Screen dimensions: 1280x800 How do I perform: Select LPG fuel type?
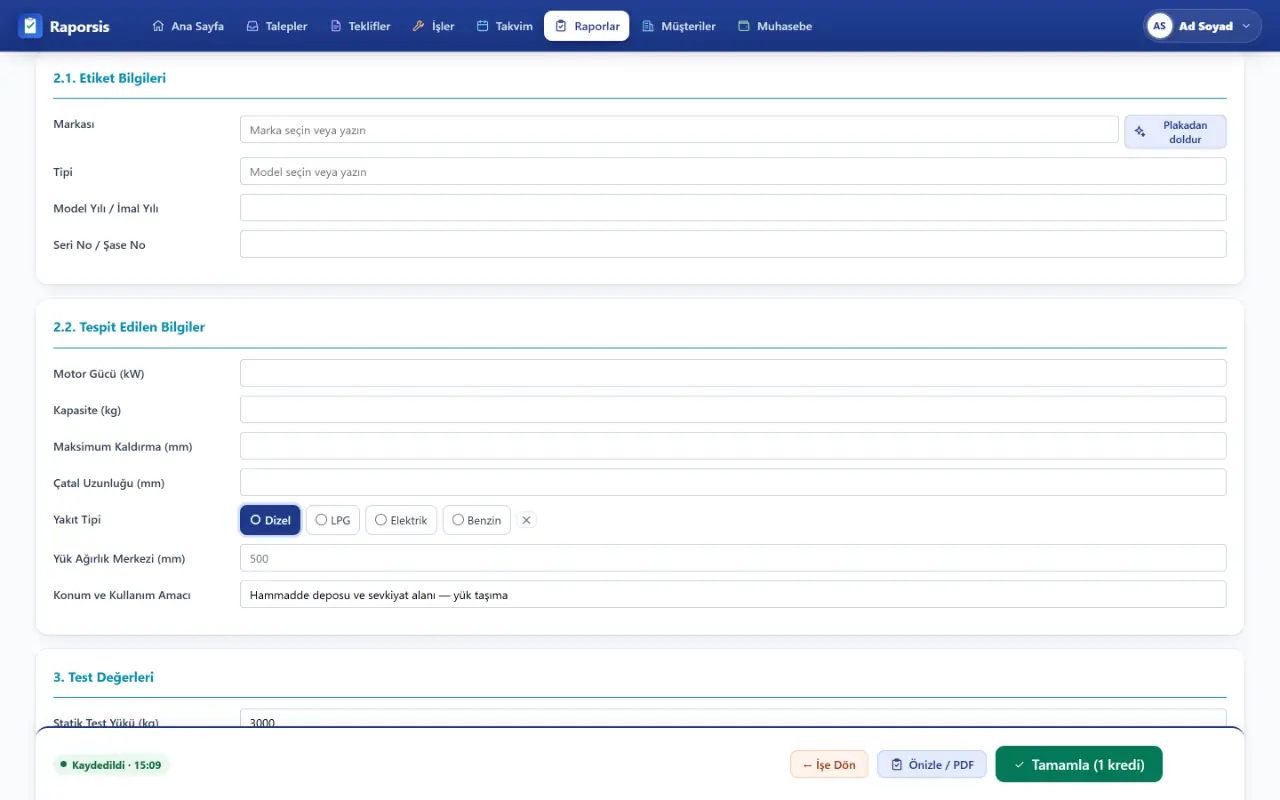point(333,520)
